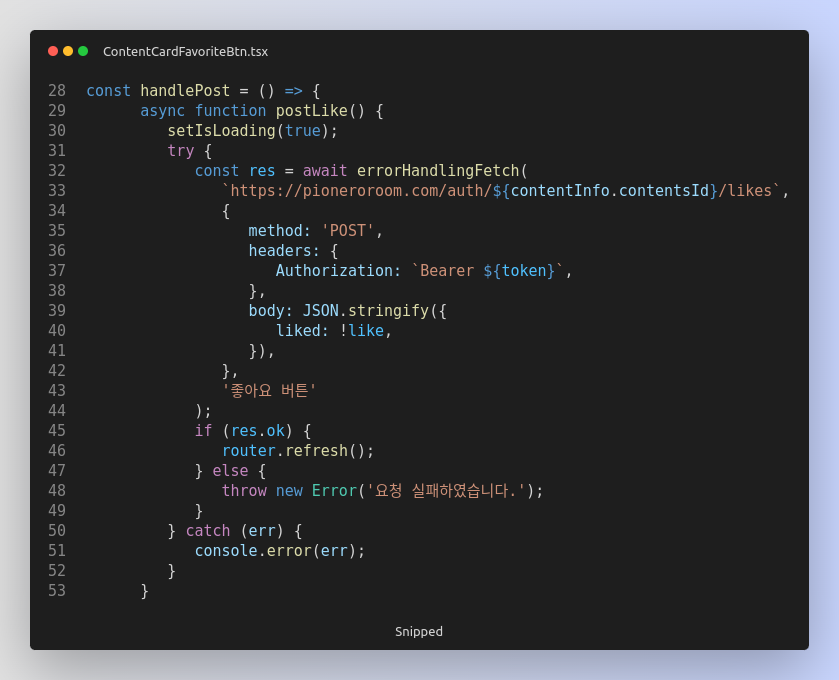Select the throw new Error statement on line 48
839x680 pixels.
coord(383,490)
